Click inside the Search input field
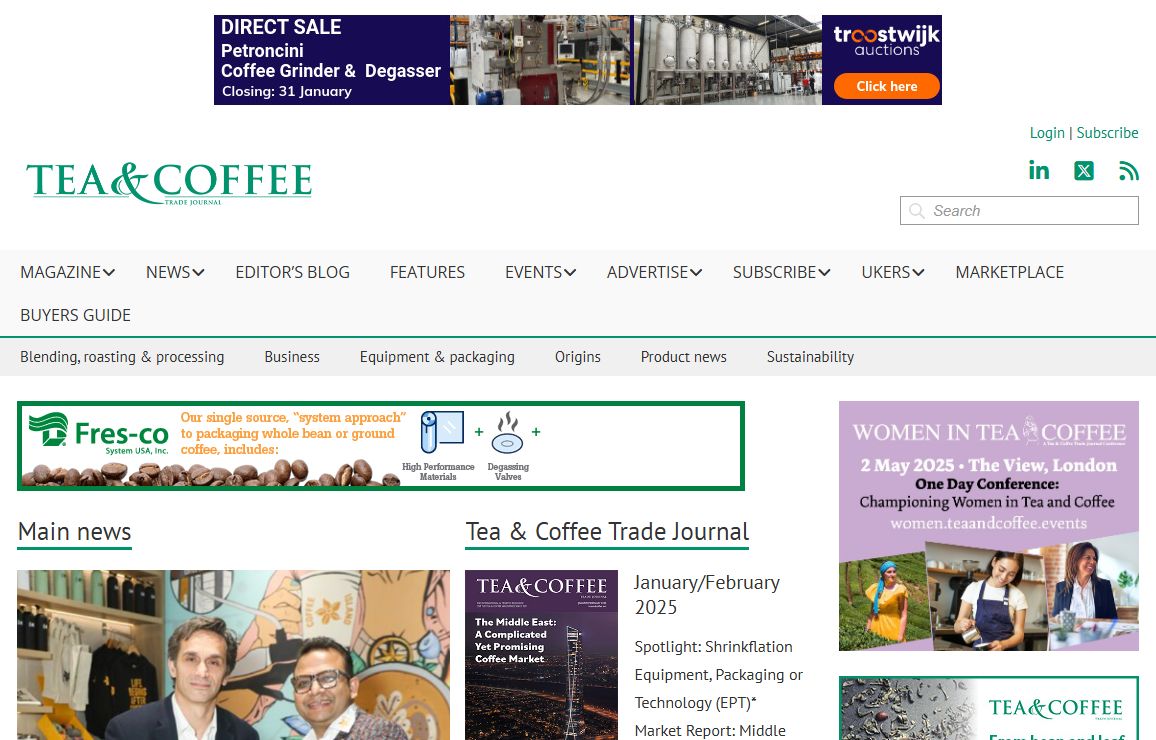Image resolution: width=1156 pixels, height=740 pixels. pos(1019,211)
